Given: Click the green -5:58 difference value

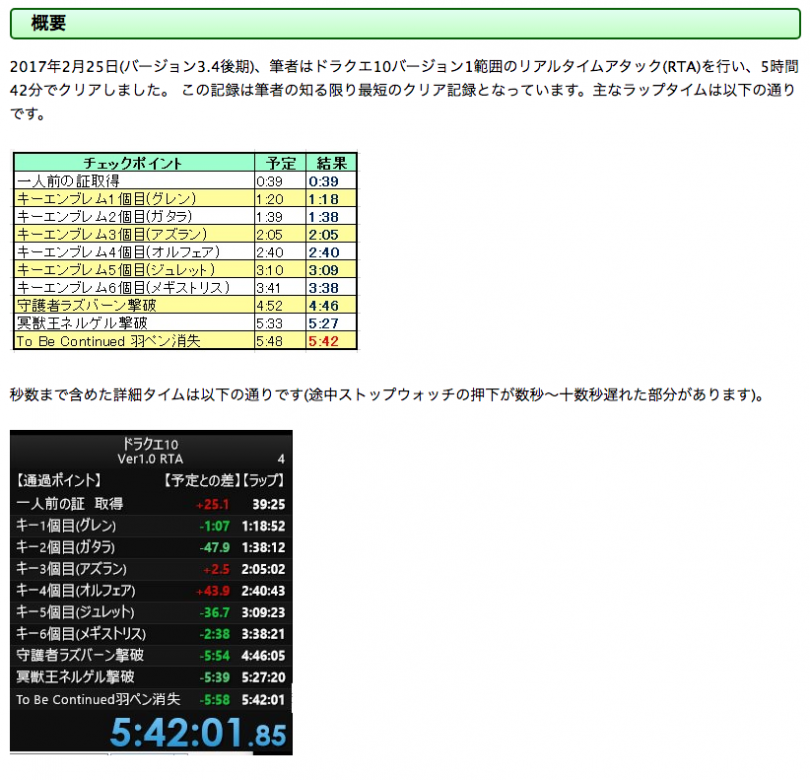Looking at the screenshot, I should click(x=214, y=700).
